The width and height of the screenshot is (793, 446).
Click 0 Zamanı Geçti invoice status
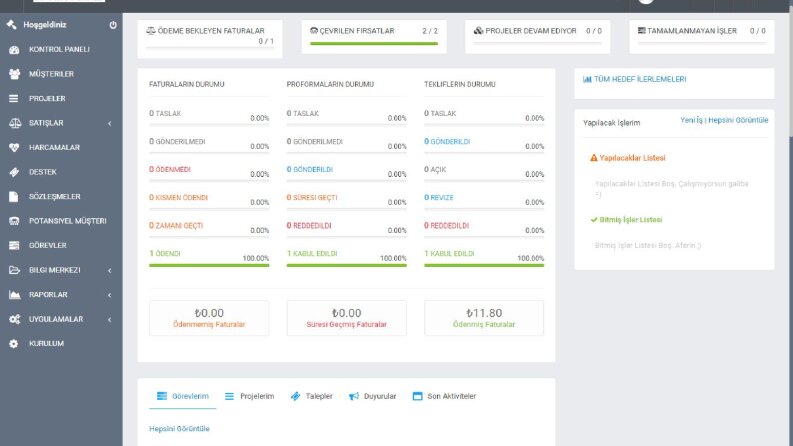click(x=176, y=226)
